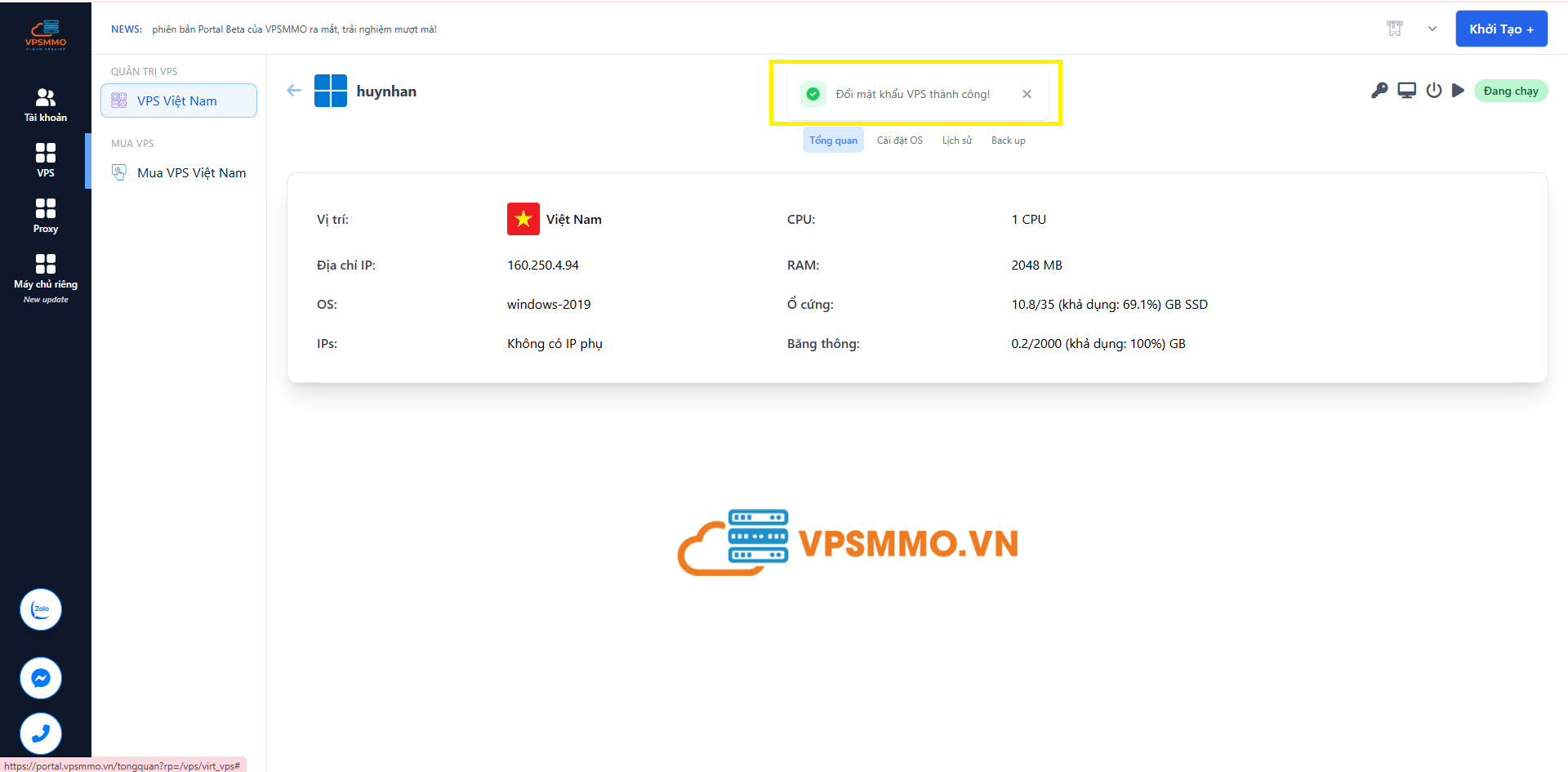Click the phone call support bubble
1568x772 pixels.
41,734
